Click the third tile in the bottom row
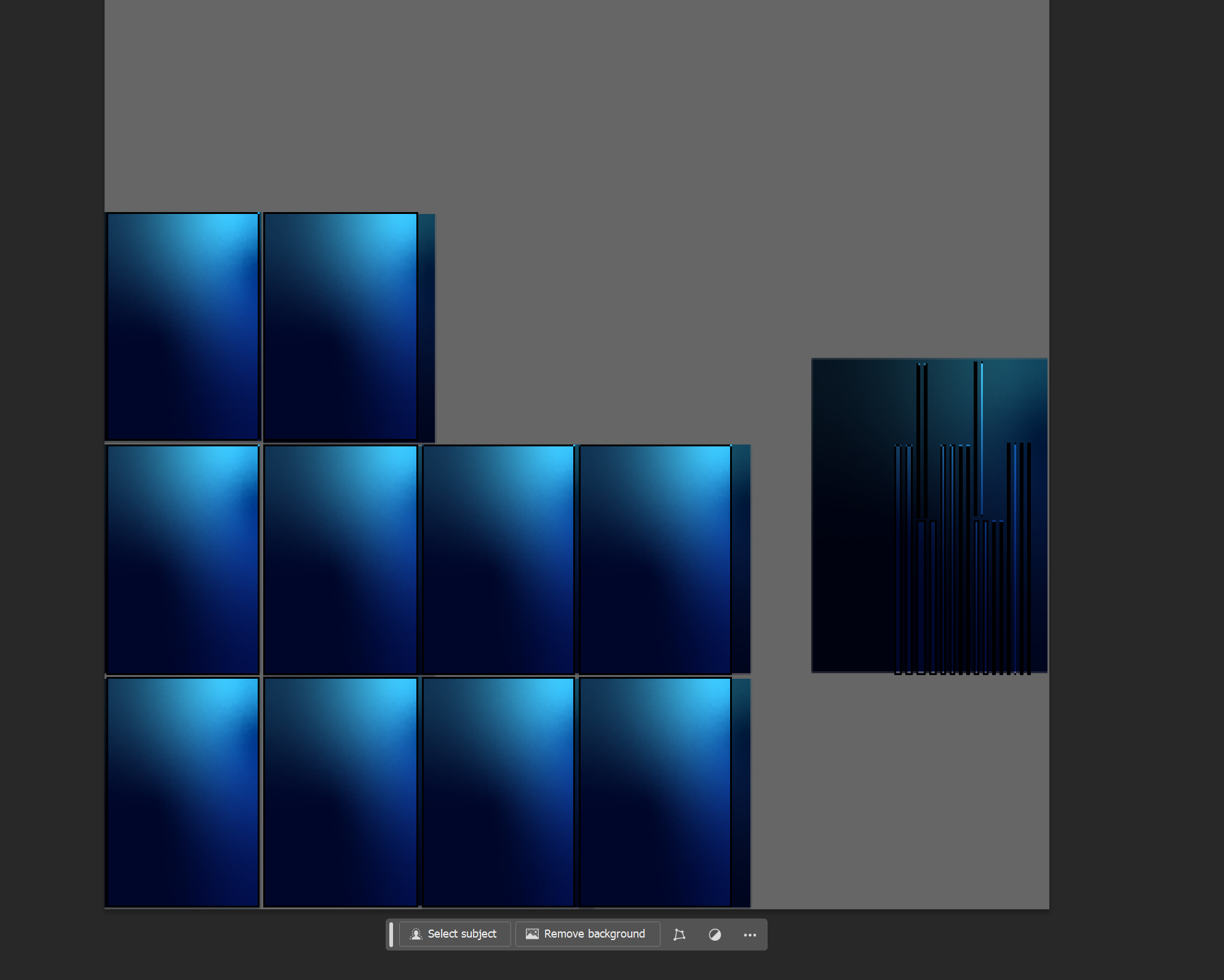The height and width of the screenshot is (980, 1224). pyautogui.click(x=498, y=792)
